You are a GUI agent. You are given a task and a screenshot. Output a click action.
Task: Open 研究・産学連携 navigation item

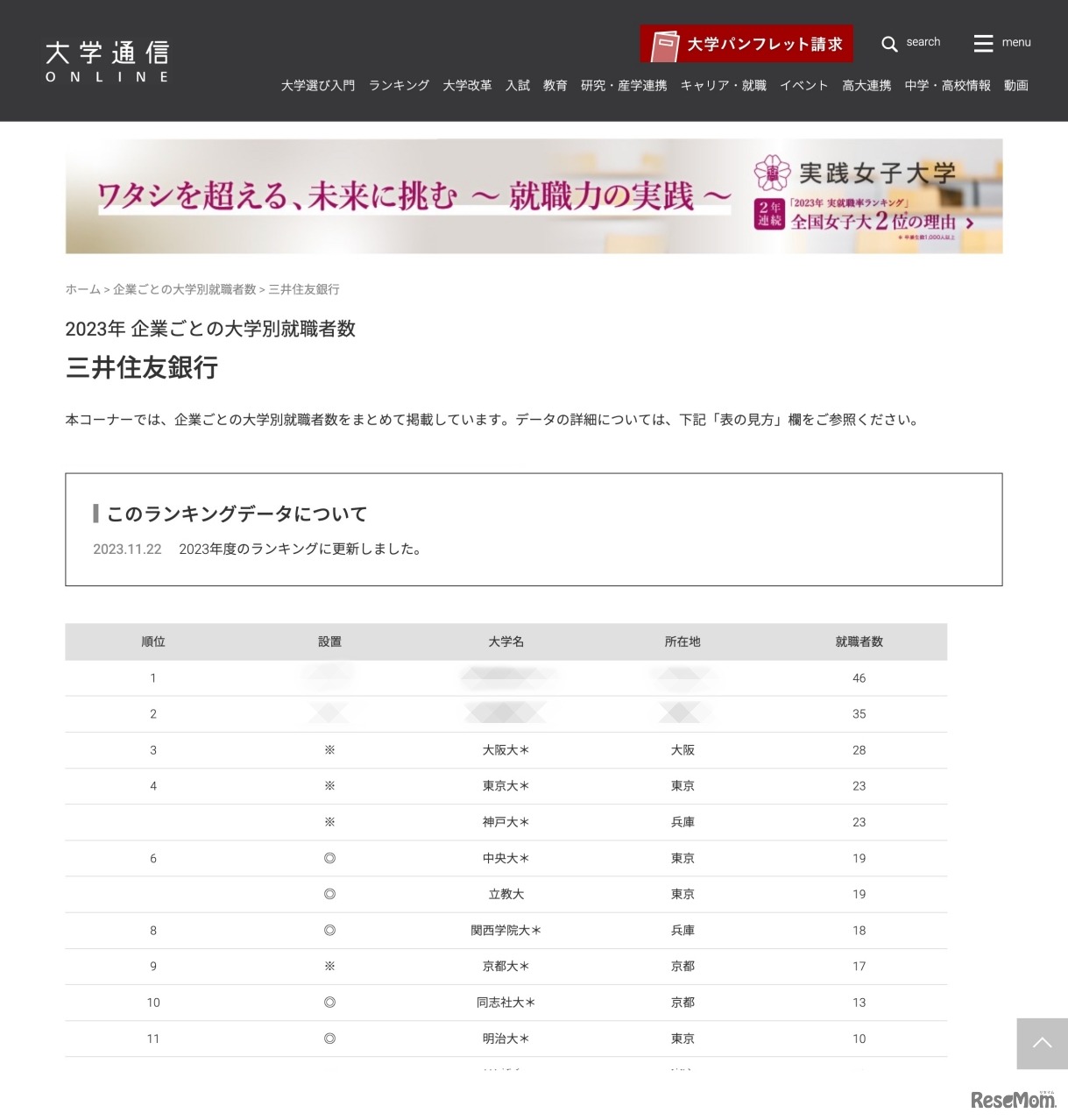(624, 86)
